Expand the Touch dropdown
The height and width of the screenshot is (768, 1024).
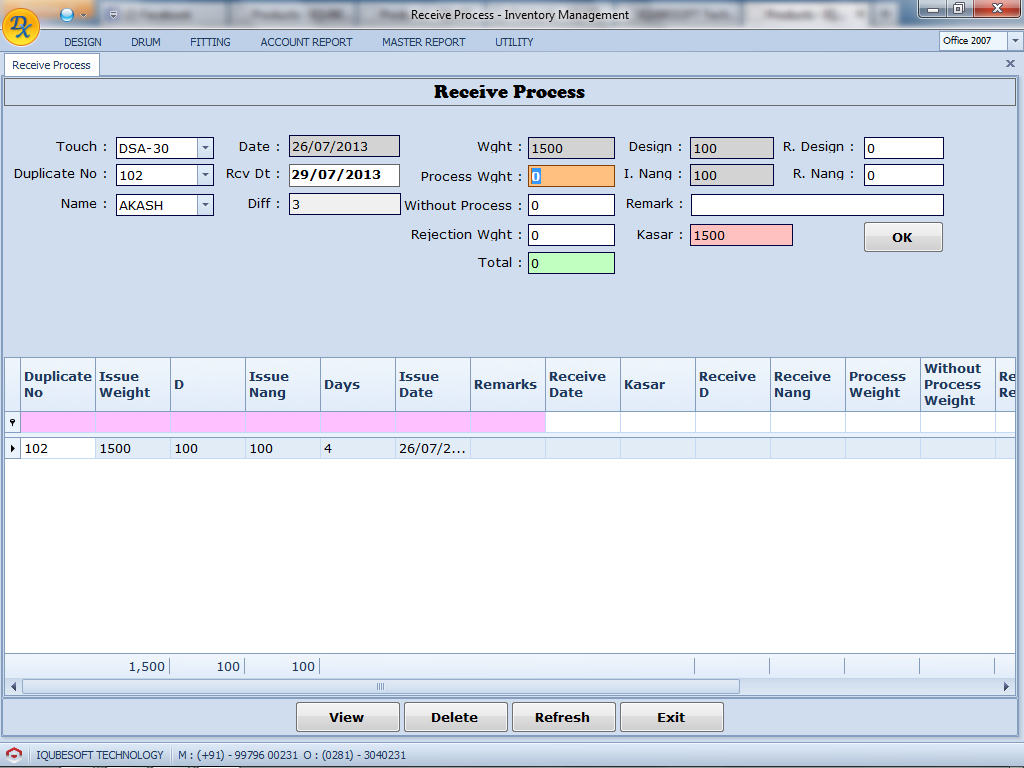(205, 148)
